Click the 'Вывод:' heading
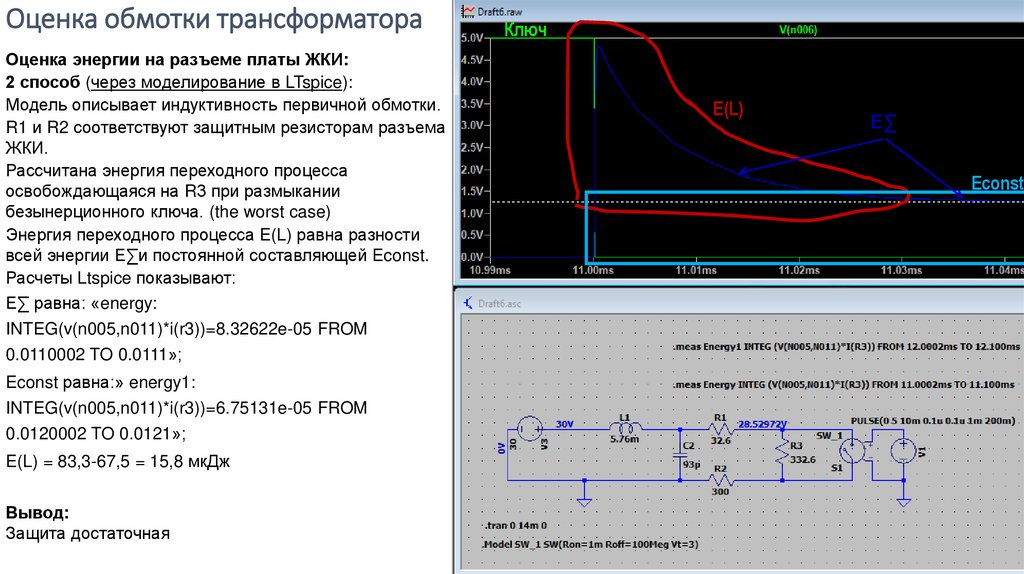 click(x=37, y=512)
